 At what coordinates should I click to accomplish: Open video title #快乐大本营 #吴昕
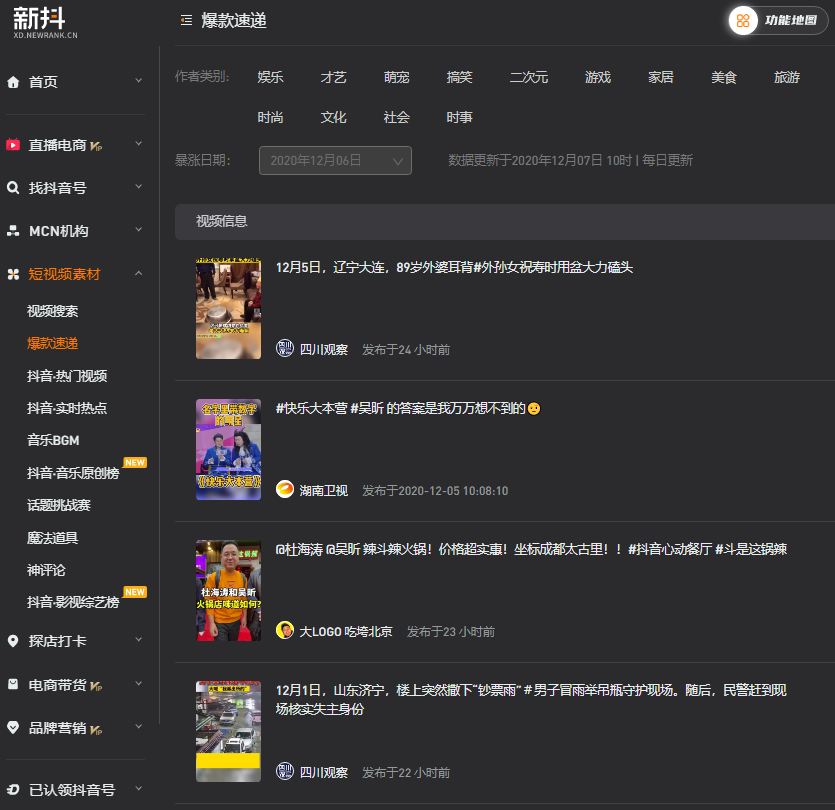(x=408, y=408)
